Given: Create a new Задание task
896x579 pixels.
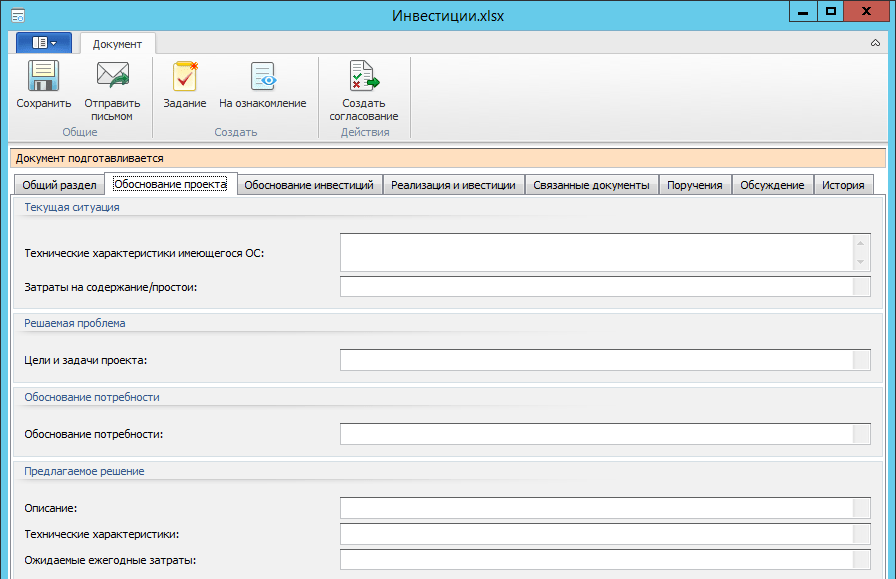Looking at the screenshot, I should pyautogui.click(x=184, y=77).
